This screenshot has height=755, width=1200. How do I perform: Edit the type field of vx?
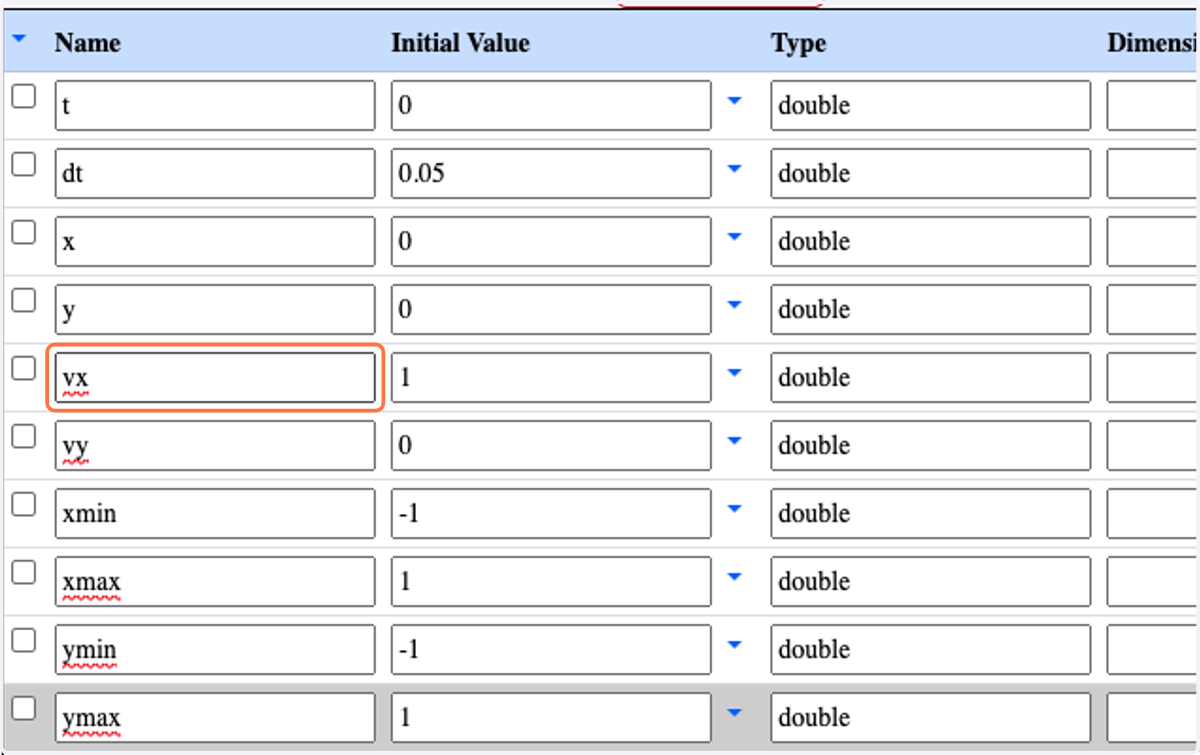point(931,378)
